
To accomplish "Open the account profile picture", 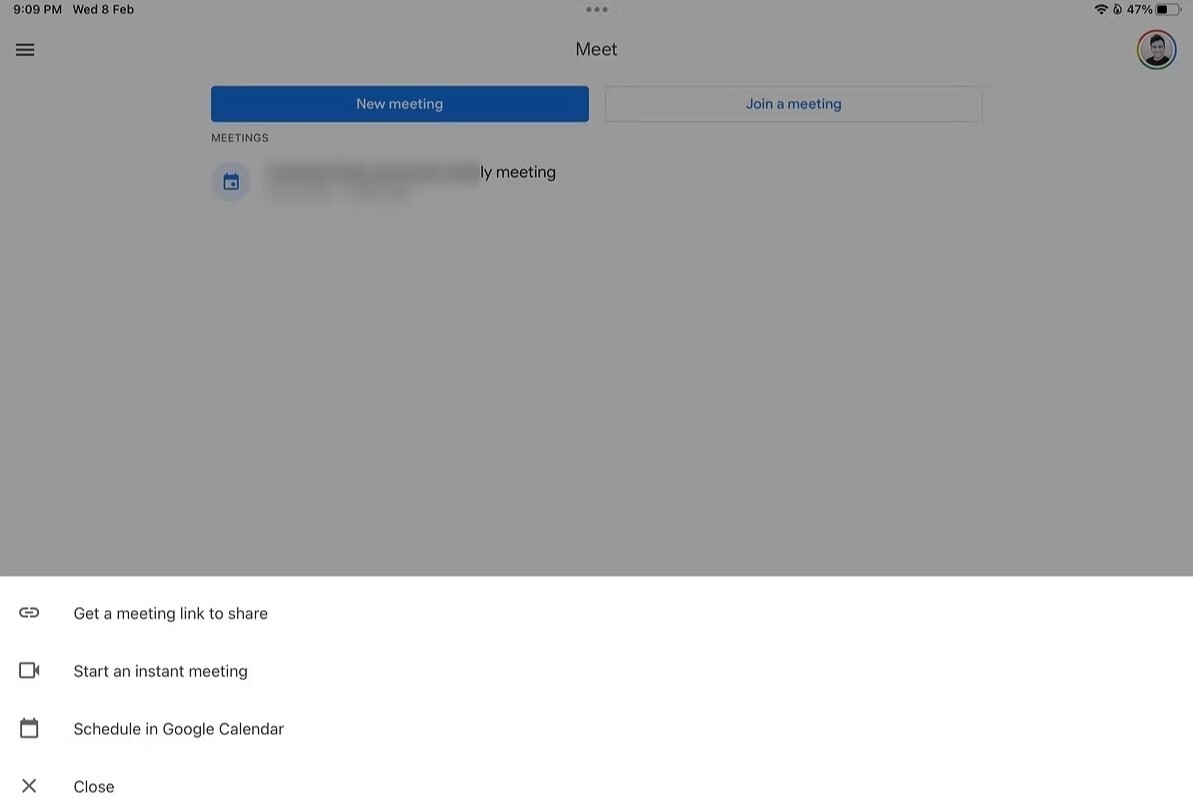I will [1156, 50].
